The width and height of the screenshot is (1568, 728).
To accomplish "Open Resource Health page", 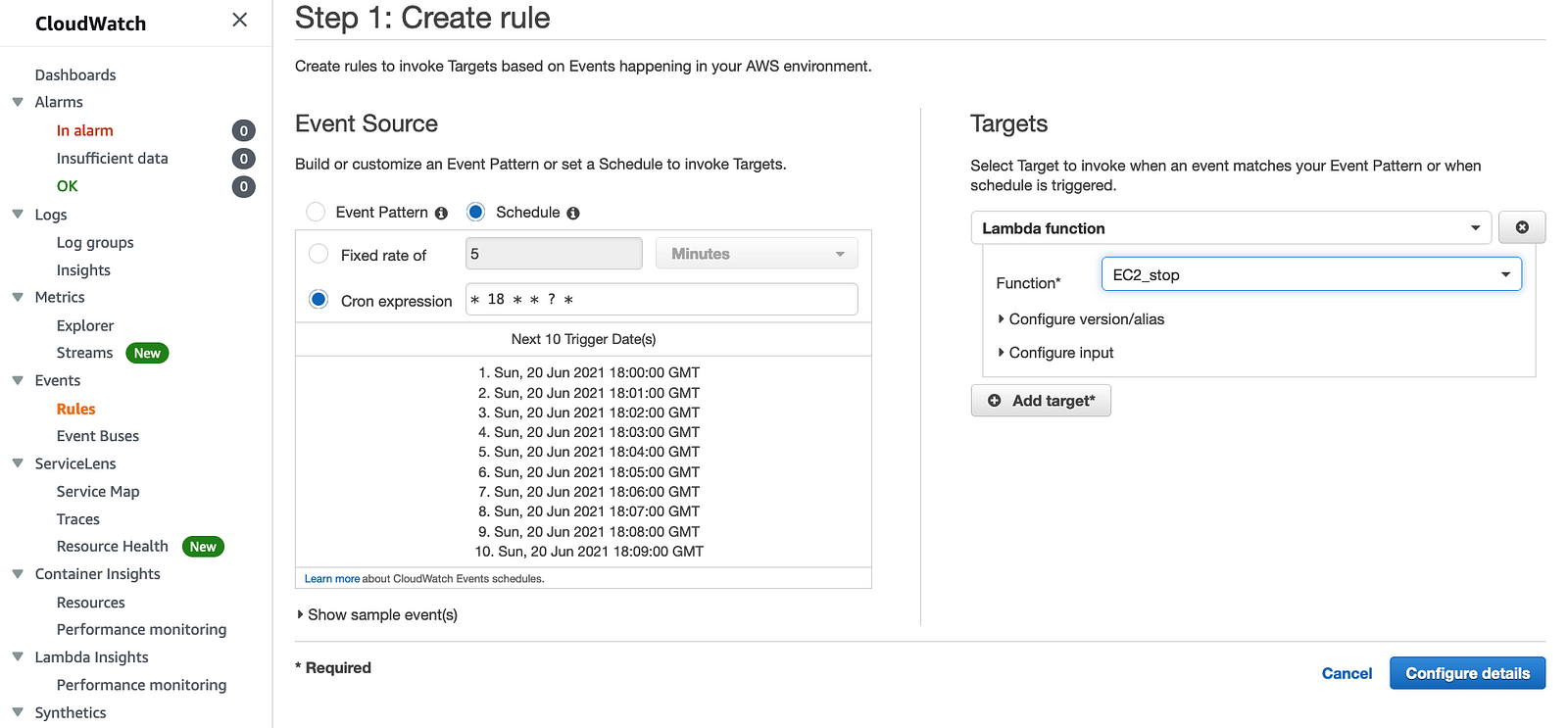I will point(113,547).
